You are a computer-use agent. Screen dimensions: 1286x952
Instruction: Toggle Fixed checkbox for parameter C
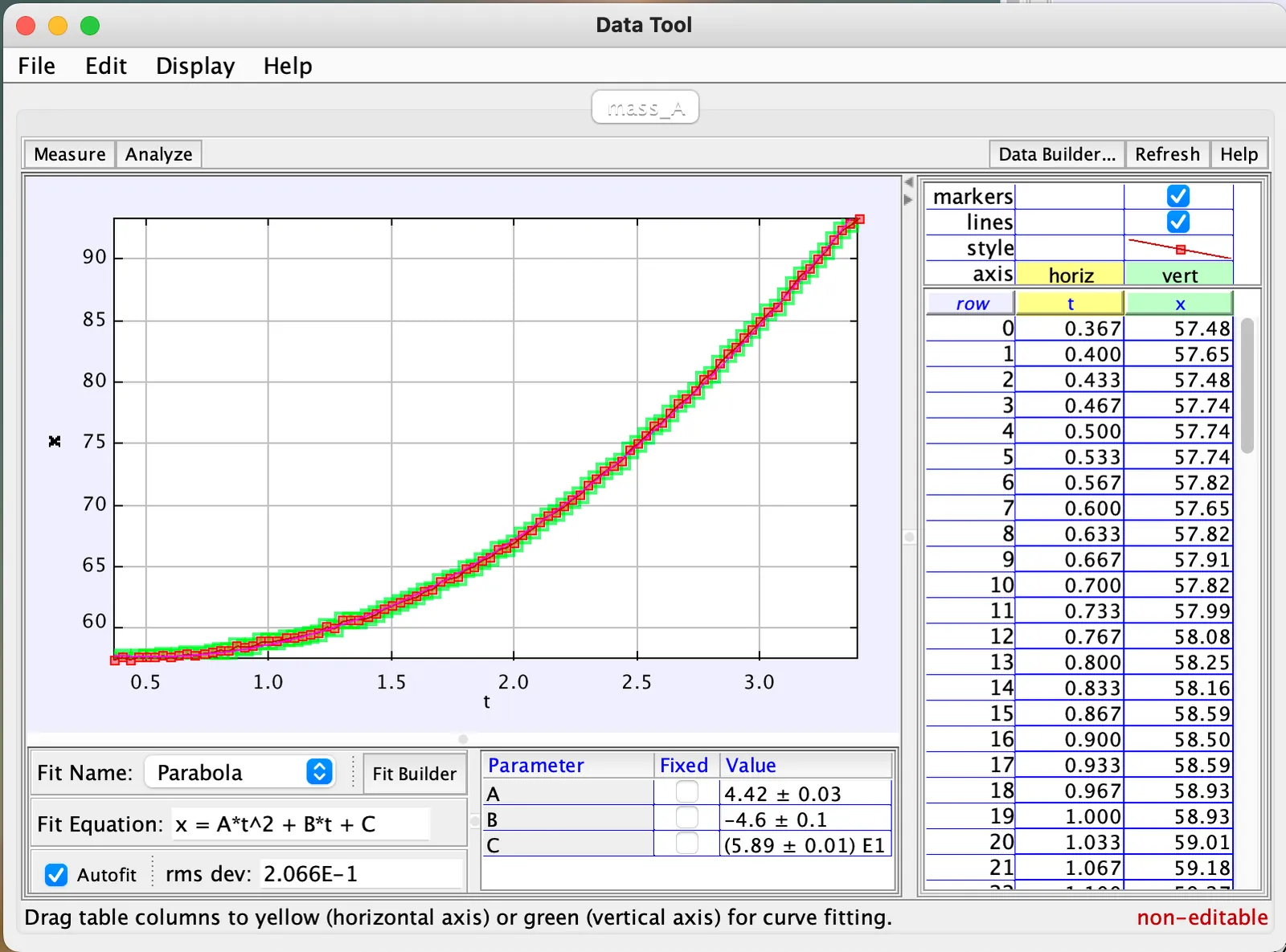[x=687, y=844]
